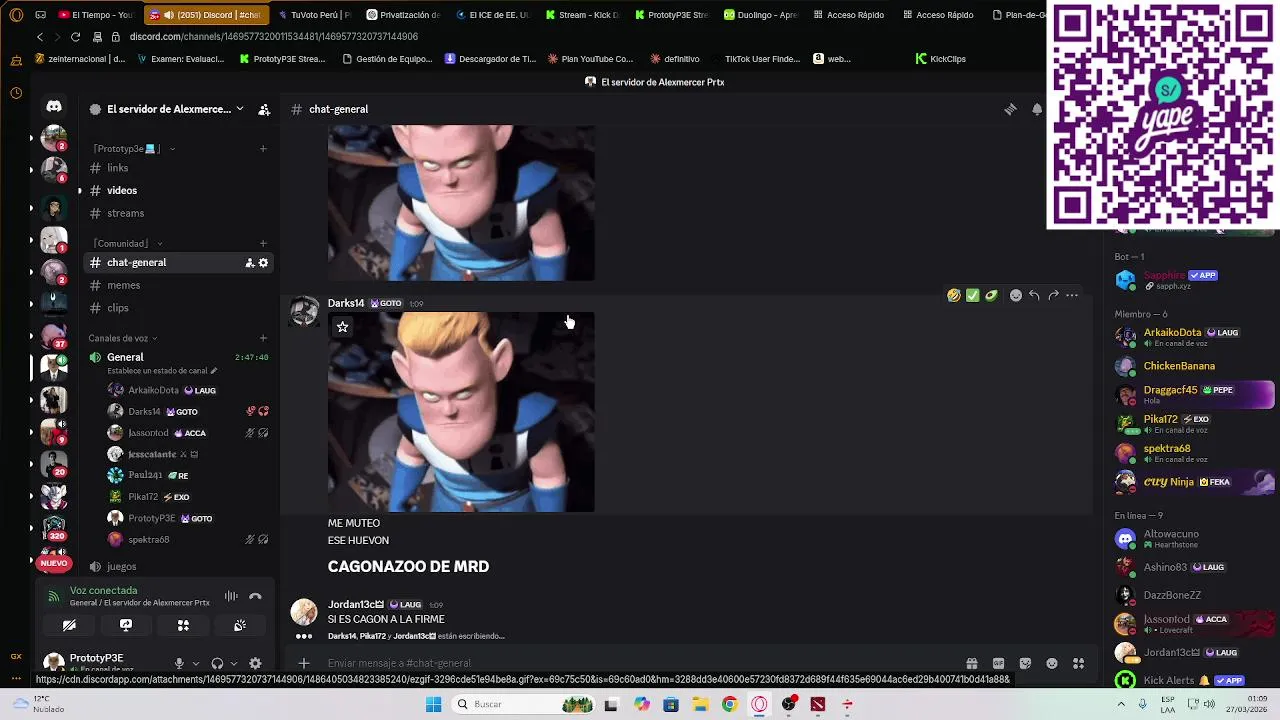Open noise suppression waveform icon
The height and width of the screenshot is (720, 1280).
coord(231,596)
